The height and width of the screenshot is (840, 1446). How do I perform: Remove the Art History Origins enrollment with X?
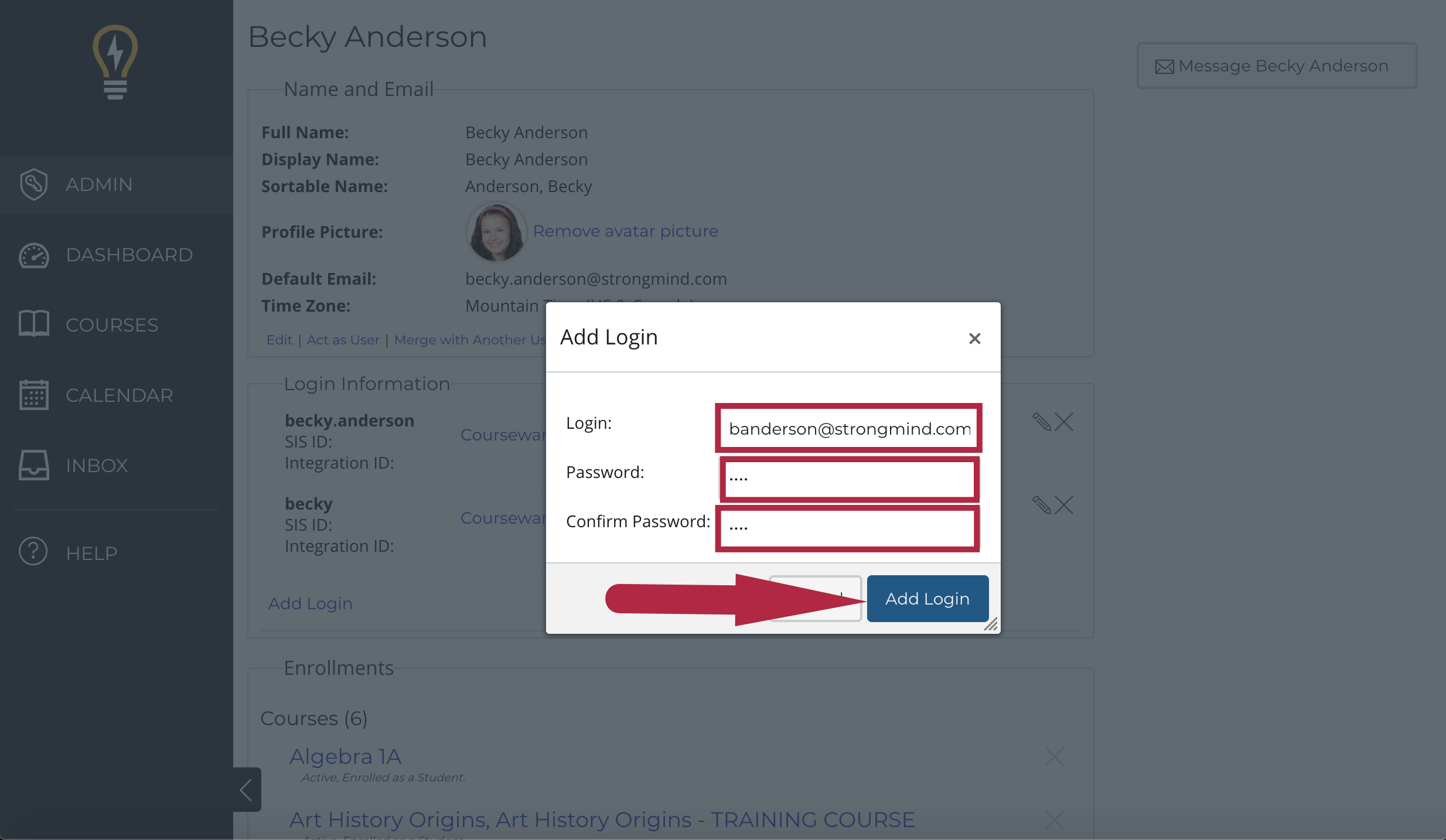point(1055,820)
